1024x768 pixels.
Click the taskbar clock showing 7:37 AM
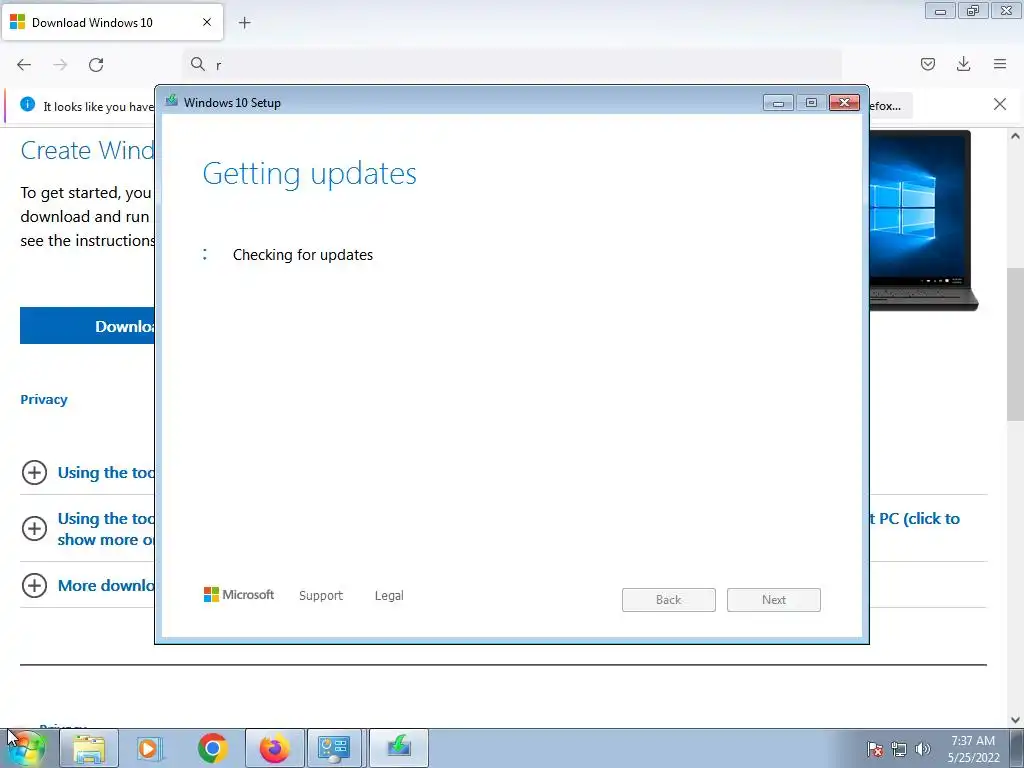[973, 748]
